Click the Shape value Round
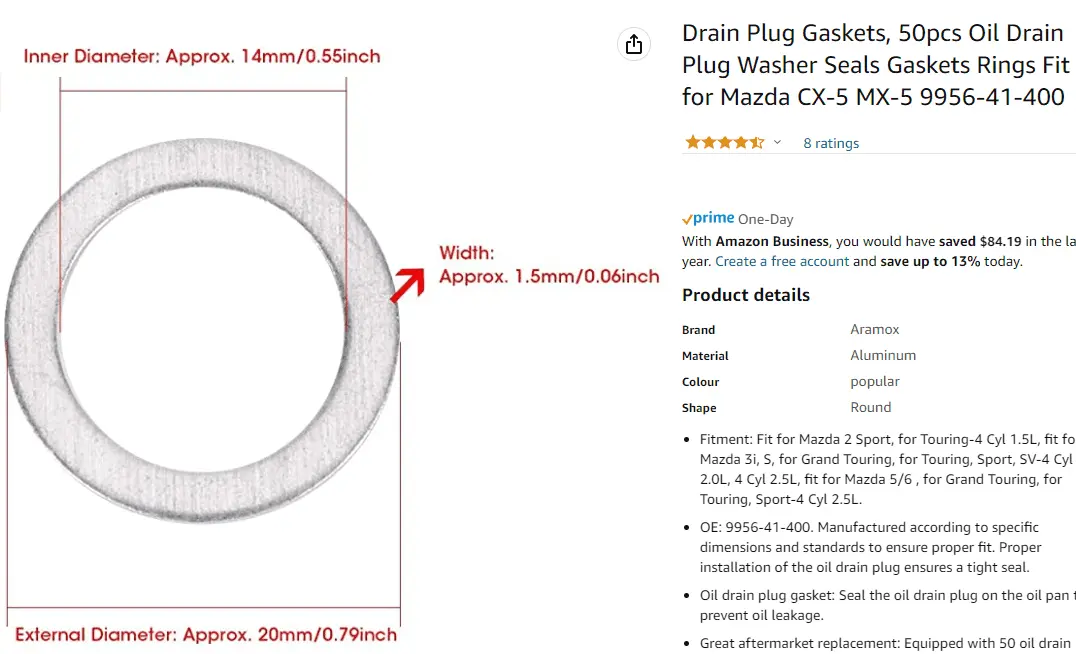The height and width of the screenshot is (654, 1076). click(x=871, y=407)
